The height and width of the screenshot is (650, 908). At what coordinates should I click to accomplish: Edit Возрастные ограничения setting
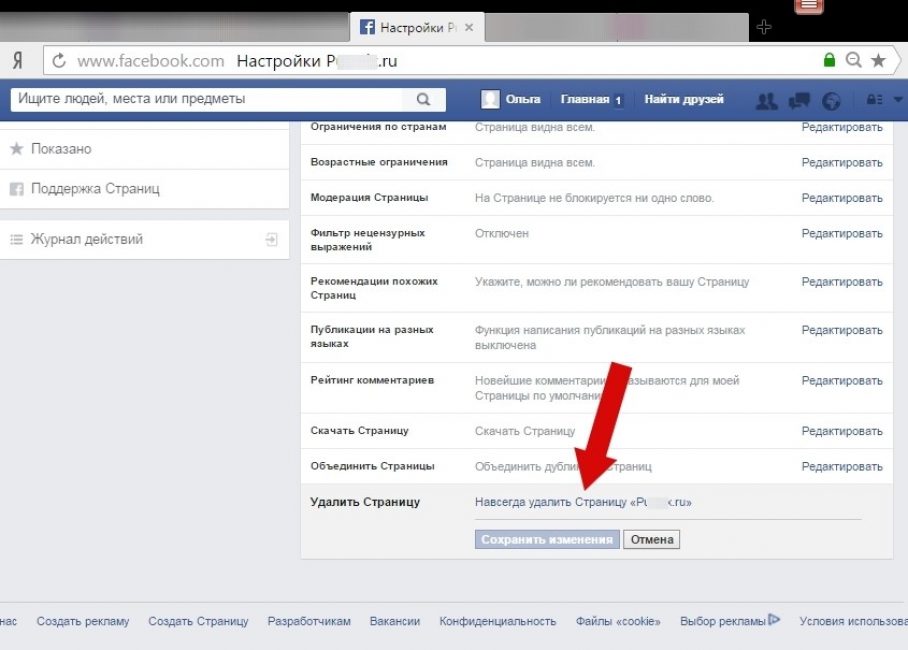click(x=842, y=163)
